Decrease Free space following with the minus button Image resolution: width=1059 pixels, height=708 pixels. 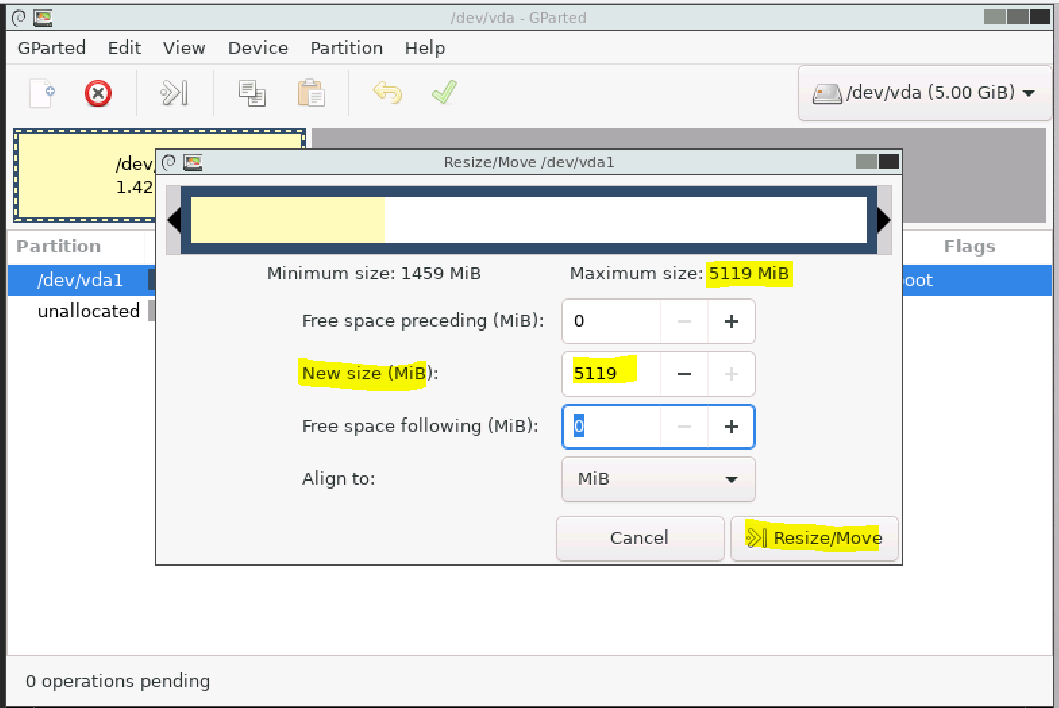pos(684,426)
